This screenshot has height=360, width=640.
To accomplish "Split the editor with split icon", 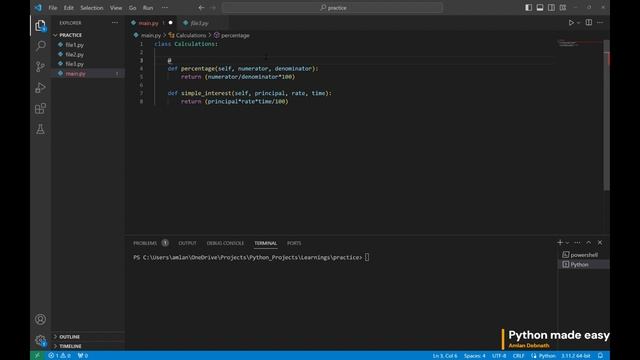I will pyautogui.click(x=589, y=23).
